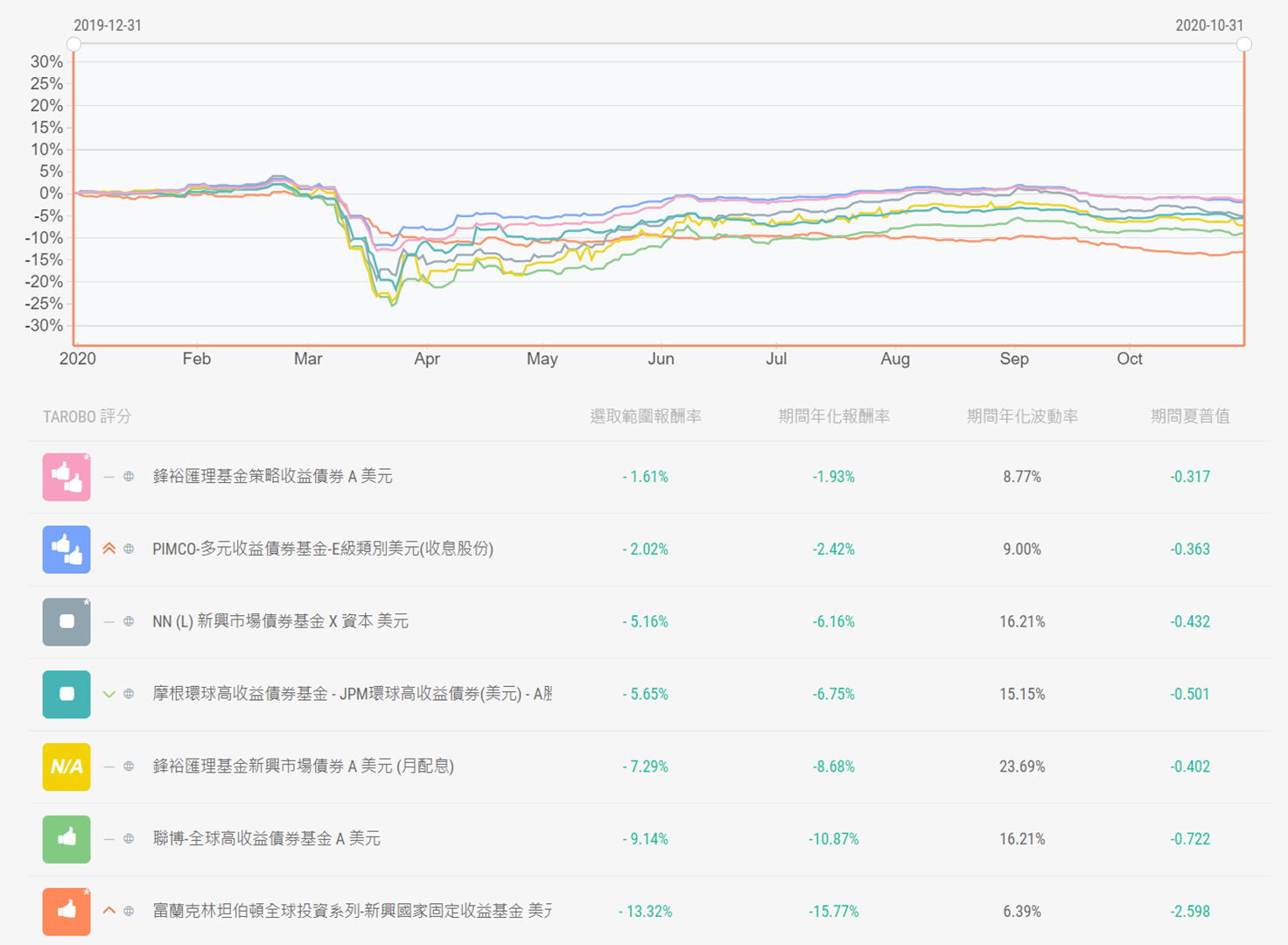Image resolution: width=1288 pixels, height=945 pixels.
Task: Click the -7.29% range return value
Action: click(x=646, y=766)
